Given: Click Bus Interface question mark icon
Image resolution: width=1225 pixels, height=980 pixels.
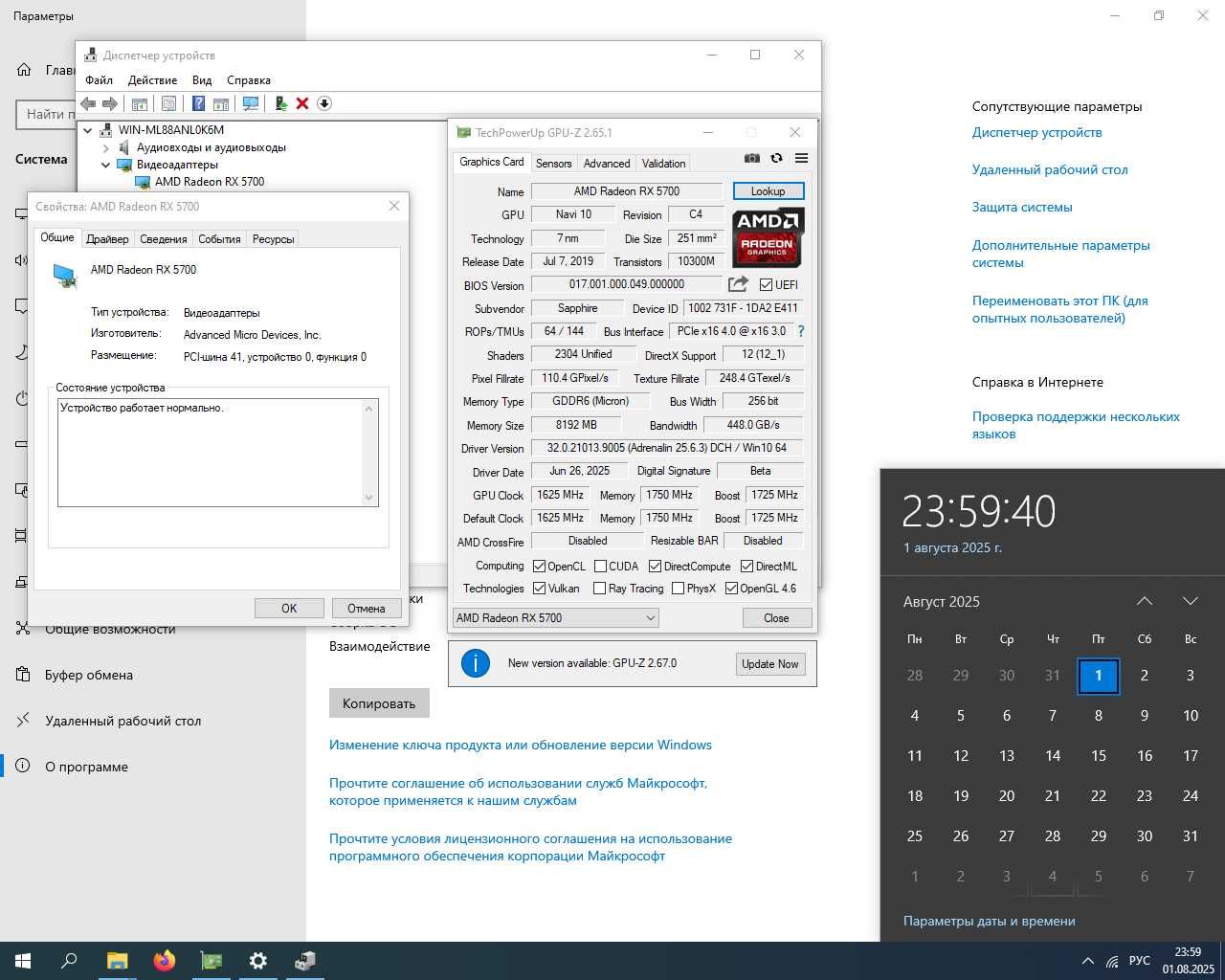Looking at the screenshot, I should (801, 331).
